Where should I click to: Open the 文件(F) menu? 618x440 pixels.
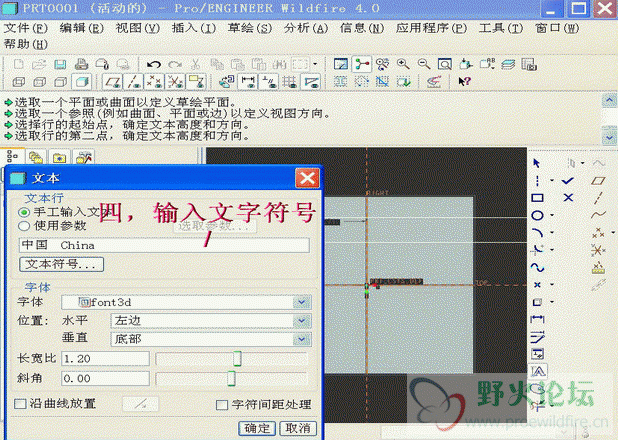tap(26, 28)
